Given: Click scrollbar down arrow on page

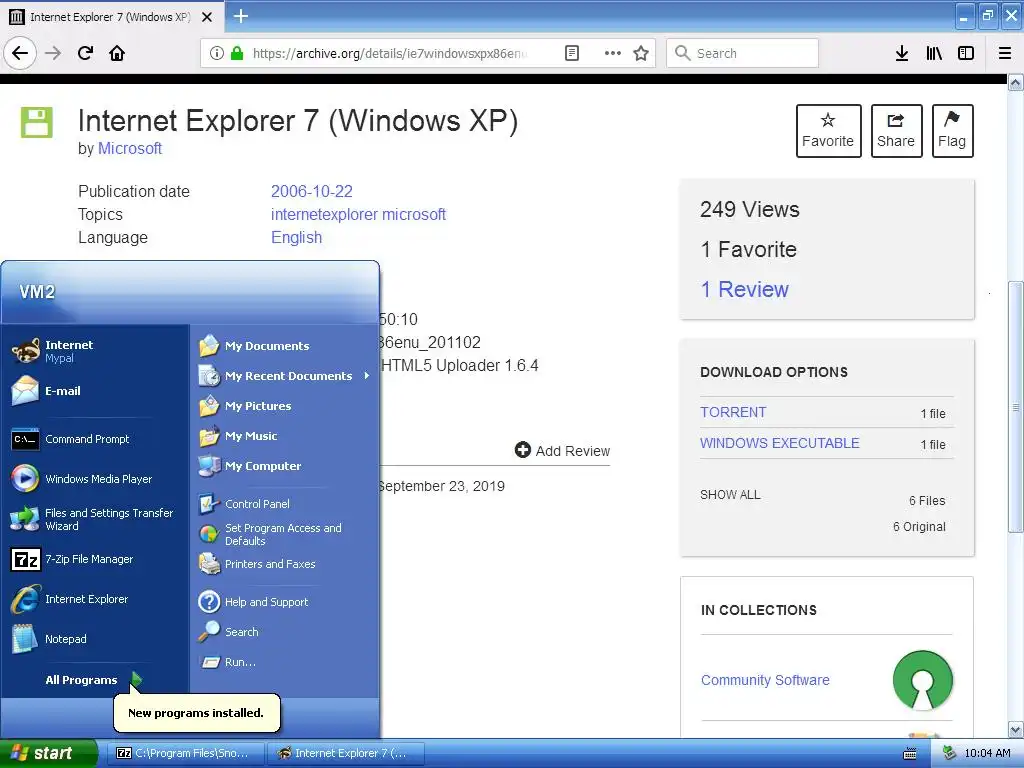Looking at the screenshot, I should pyautogui.click(x=1016, y=729).
